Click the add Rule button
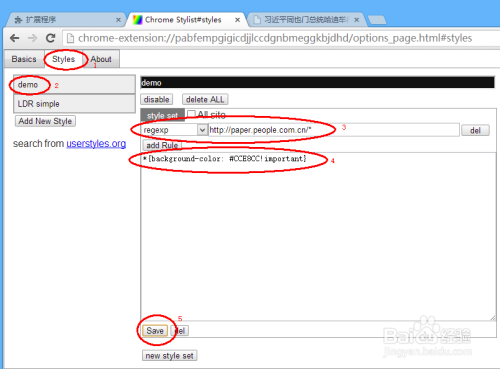The image size is (500, 369). pyautogui.click(x=162, y=145)
